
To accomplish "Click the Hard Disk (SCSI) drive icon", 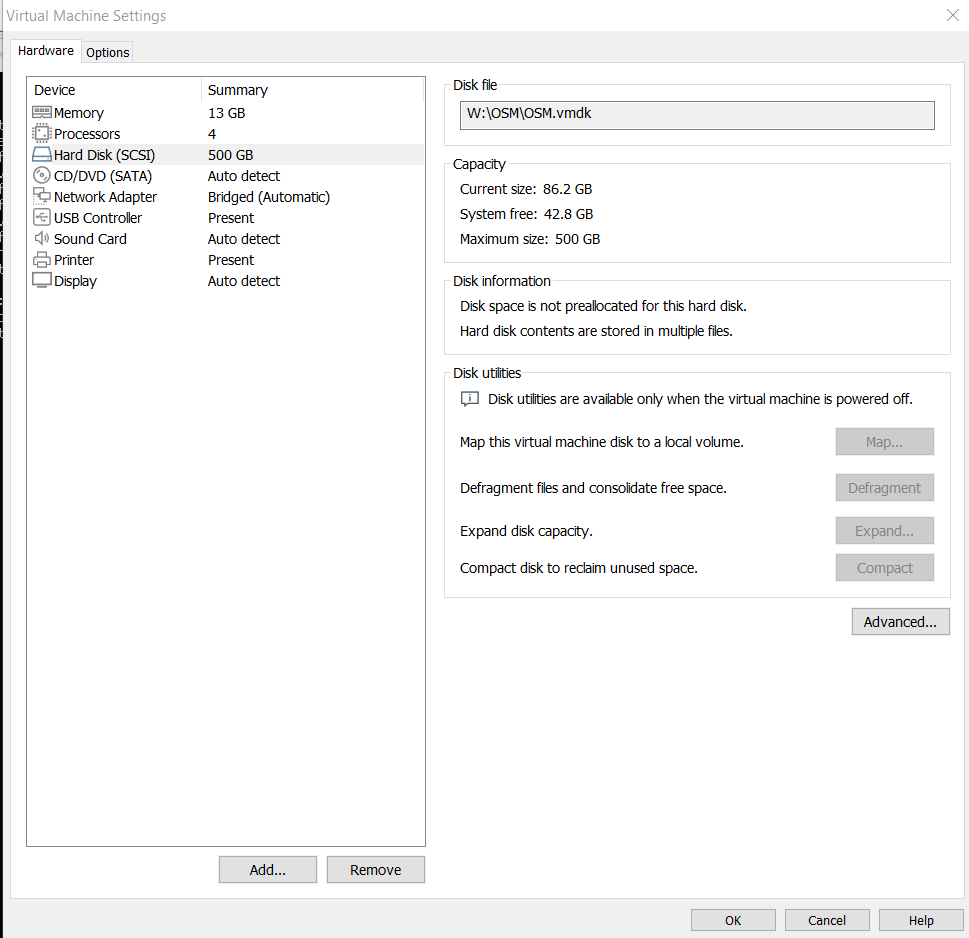I will pyautogui.click(x=41, y=154).
